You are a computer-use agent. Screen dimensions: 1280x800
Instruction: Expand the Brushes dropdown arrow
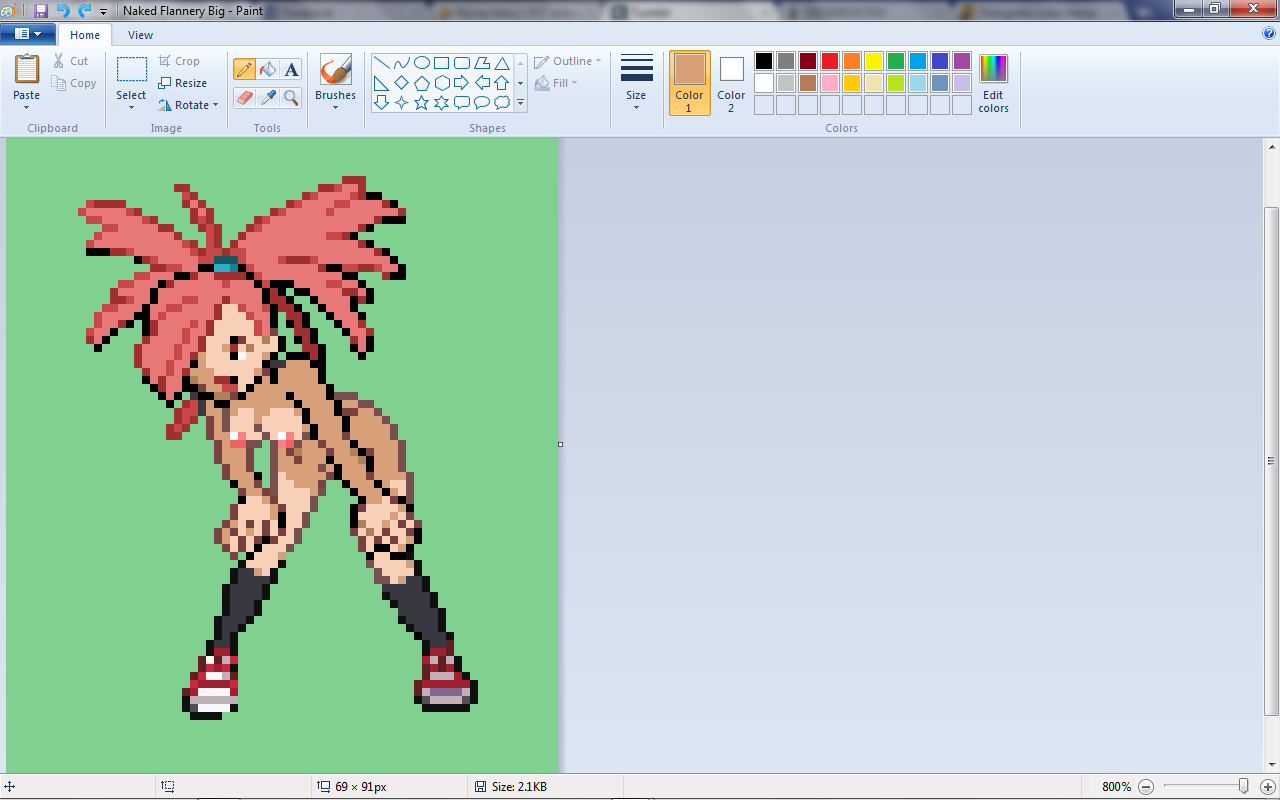(x=335, y=107)
